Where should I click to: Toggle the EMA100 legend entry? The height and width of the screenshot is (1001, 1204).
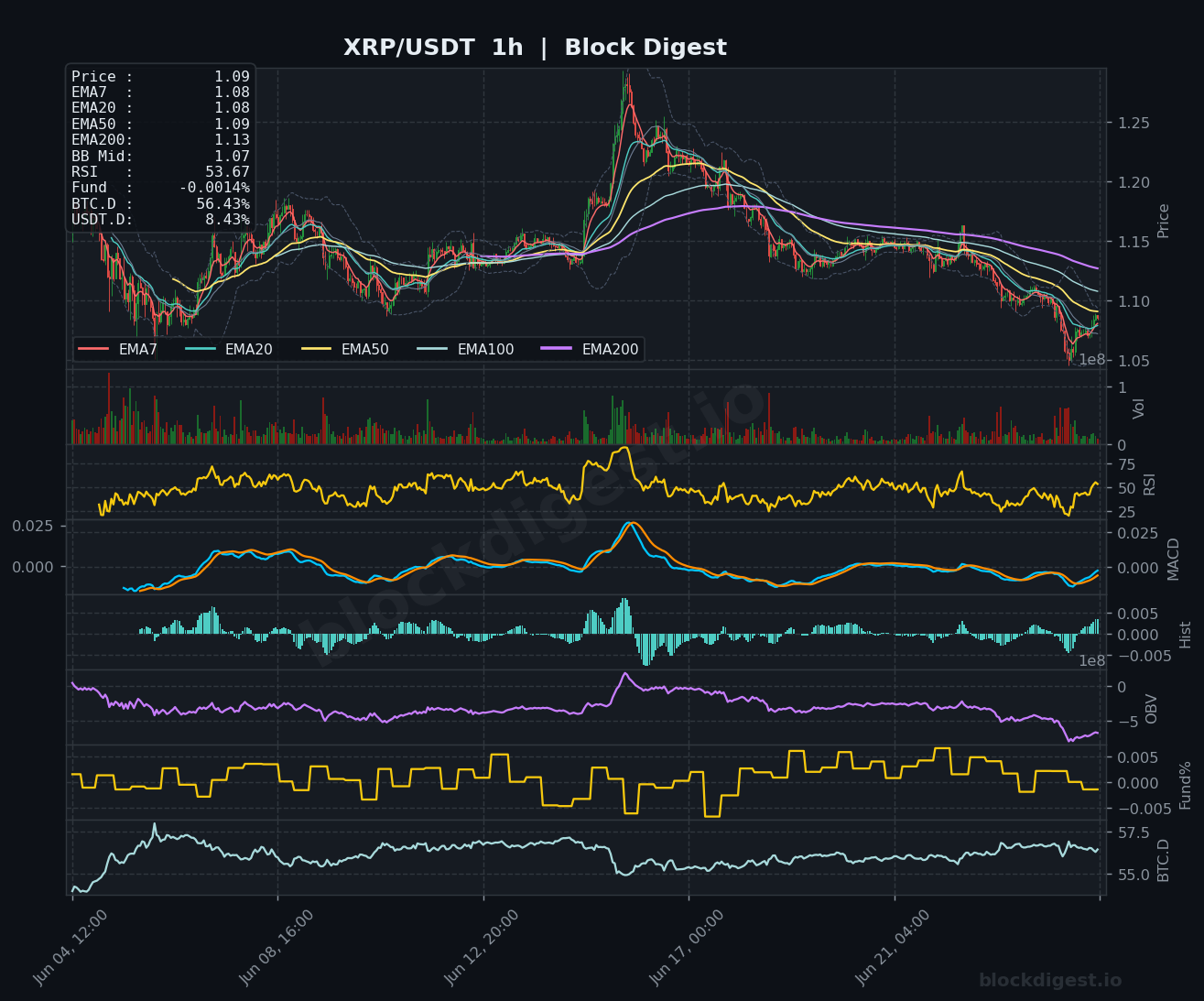[465, 349]
